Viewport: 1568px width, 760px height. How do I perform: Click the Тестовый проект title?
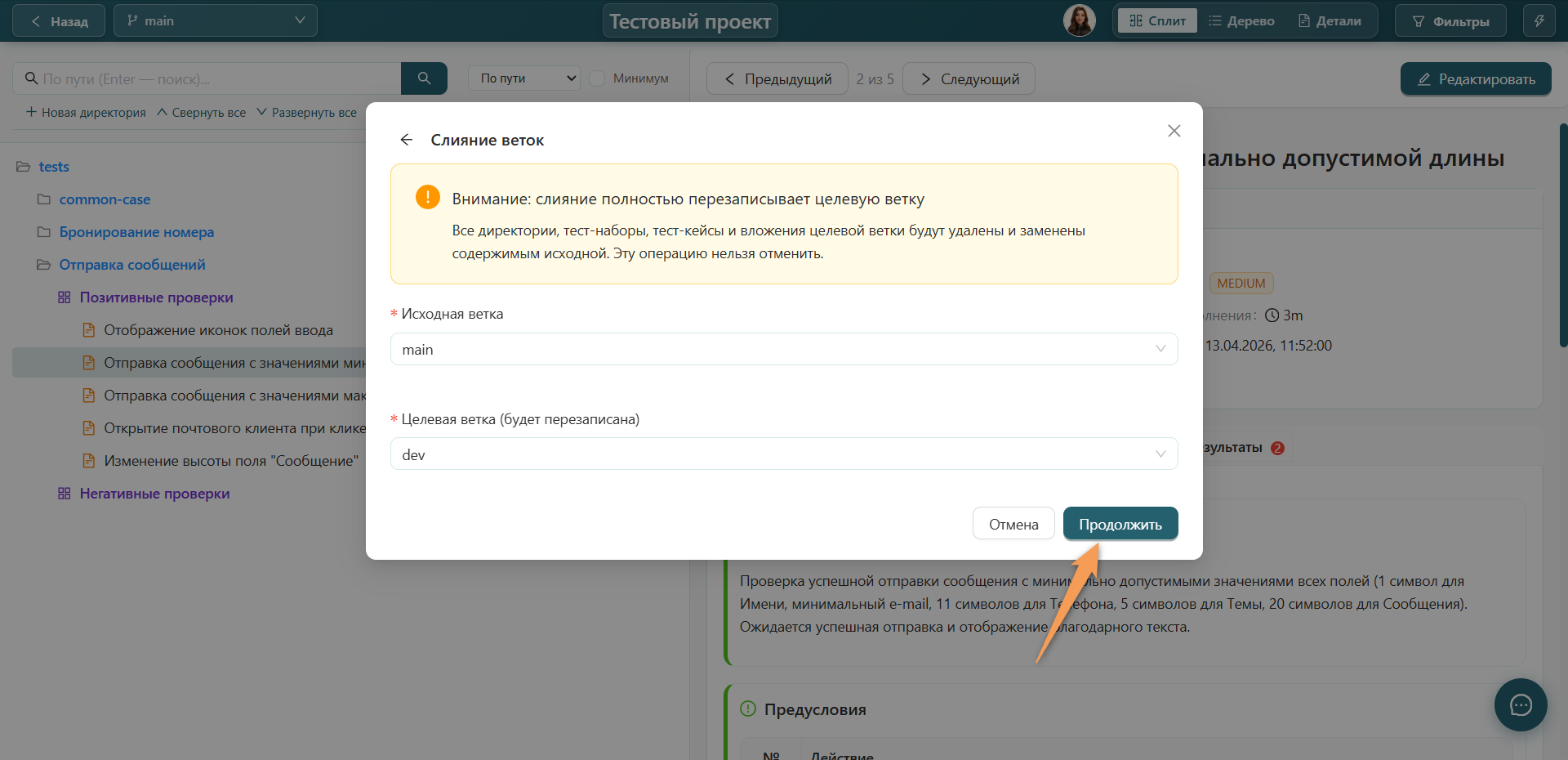pyautogui.click(x=690, y=21)
